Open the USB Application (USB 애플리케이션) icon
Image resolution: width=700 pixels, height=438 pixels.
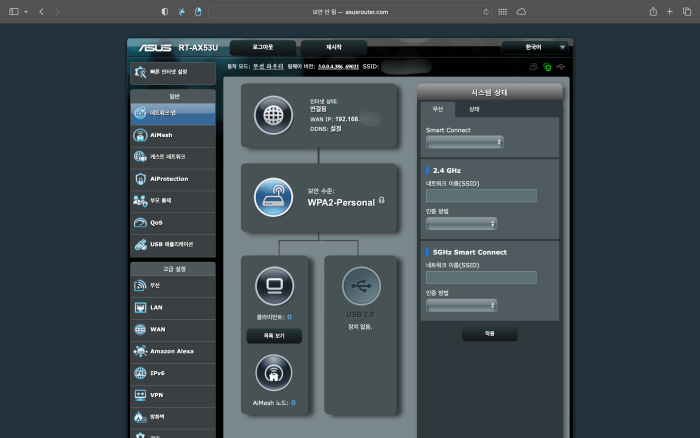(x=140, y=244)
